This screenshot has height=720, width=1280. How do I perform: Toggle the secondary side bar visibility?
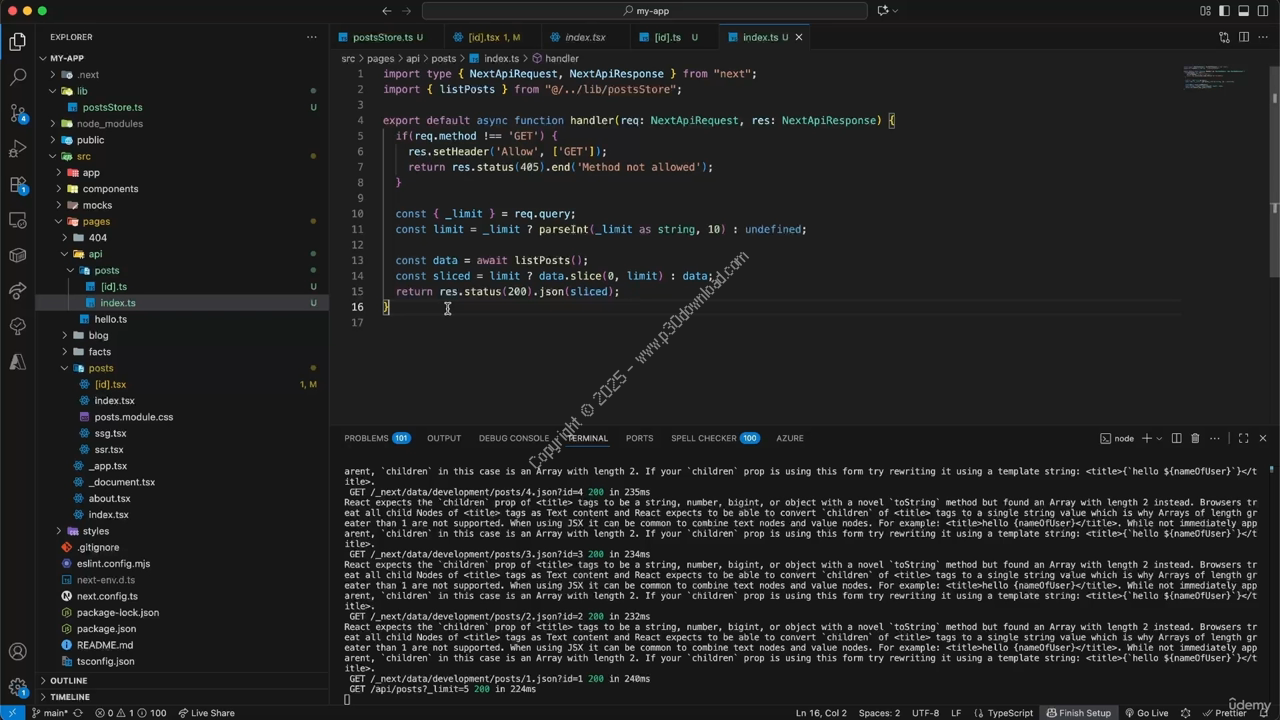click(x=1262, y=11)
